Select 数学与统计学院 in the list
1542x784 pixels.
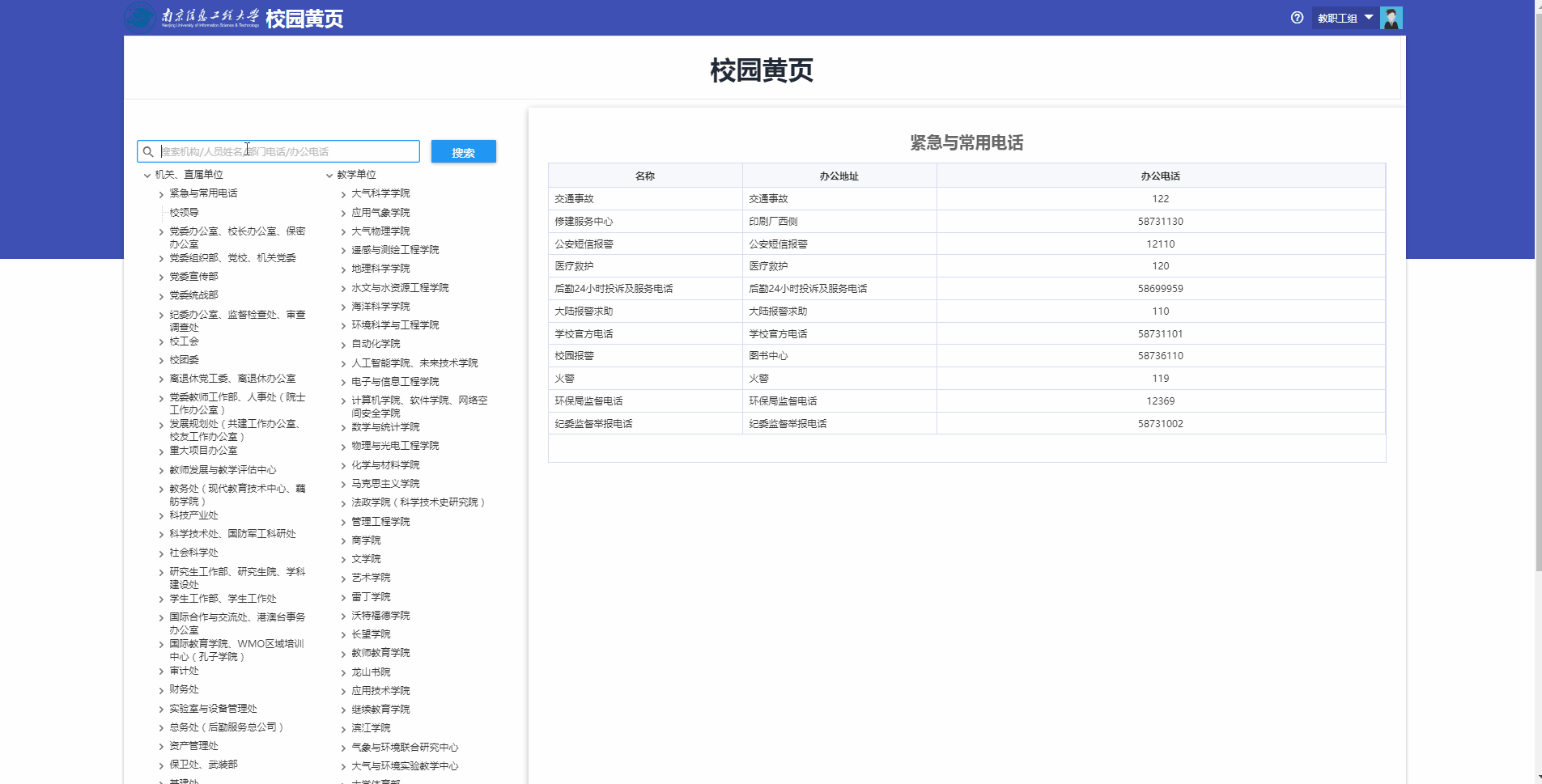tap(385, 427)
